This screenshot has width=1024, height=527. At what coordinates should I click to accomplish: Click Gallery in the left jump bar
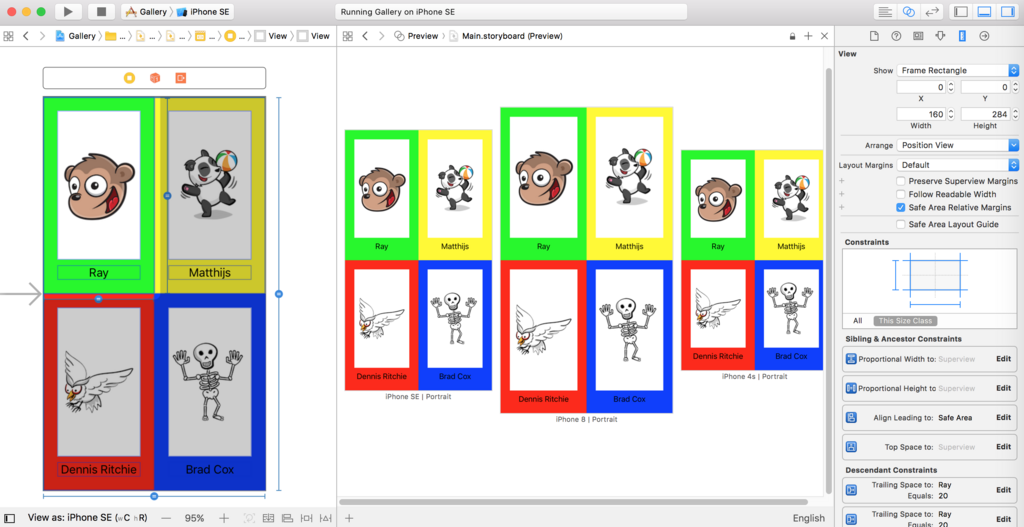[x=76, y=36]
